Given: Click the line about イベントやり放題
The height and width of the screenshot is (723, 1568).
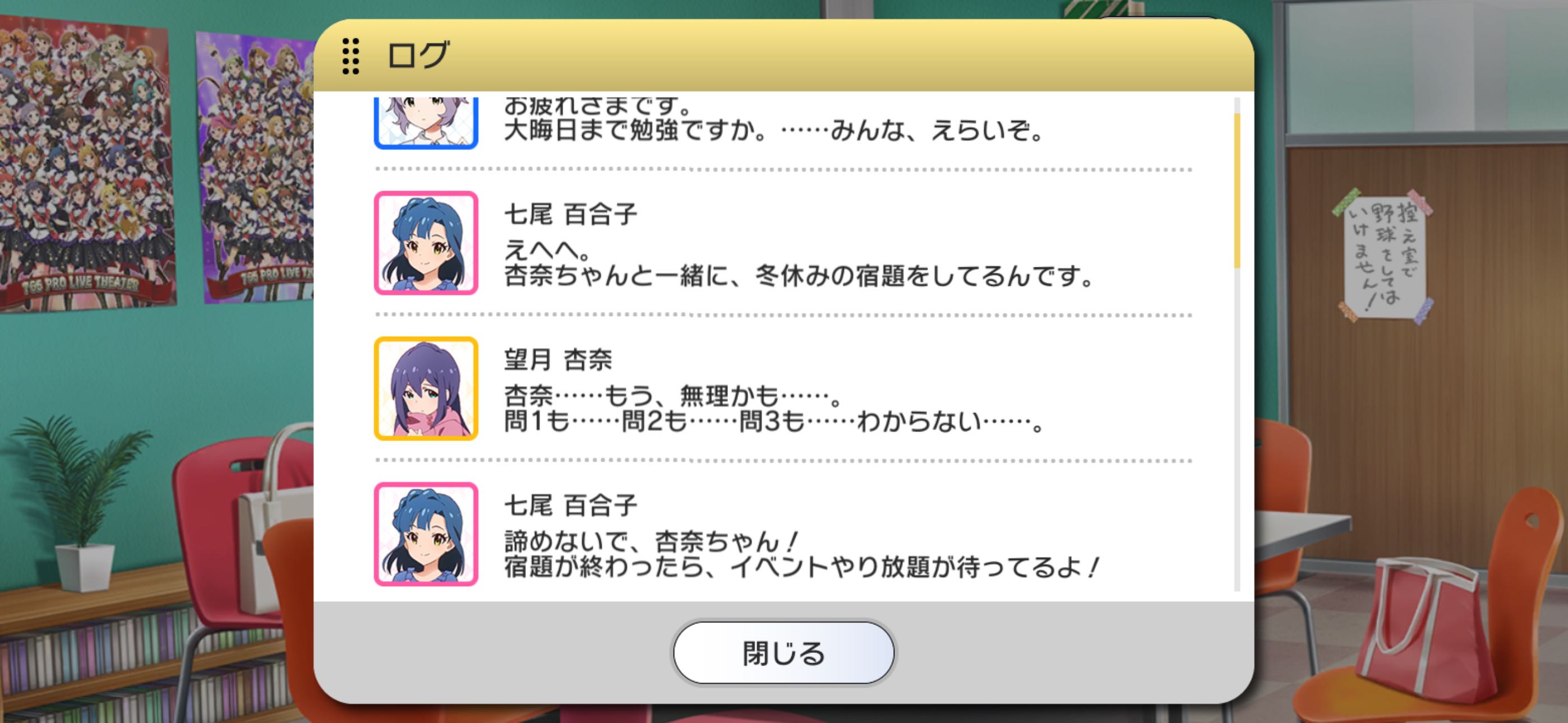Looking at the screenshot, I should coord(801,567).
